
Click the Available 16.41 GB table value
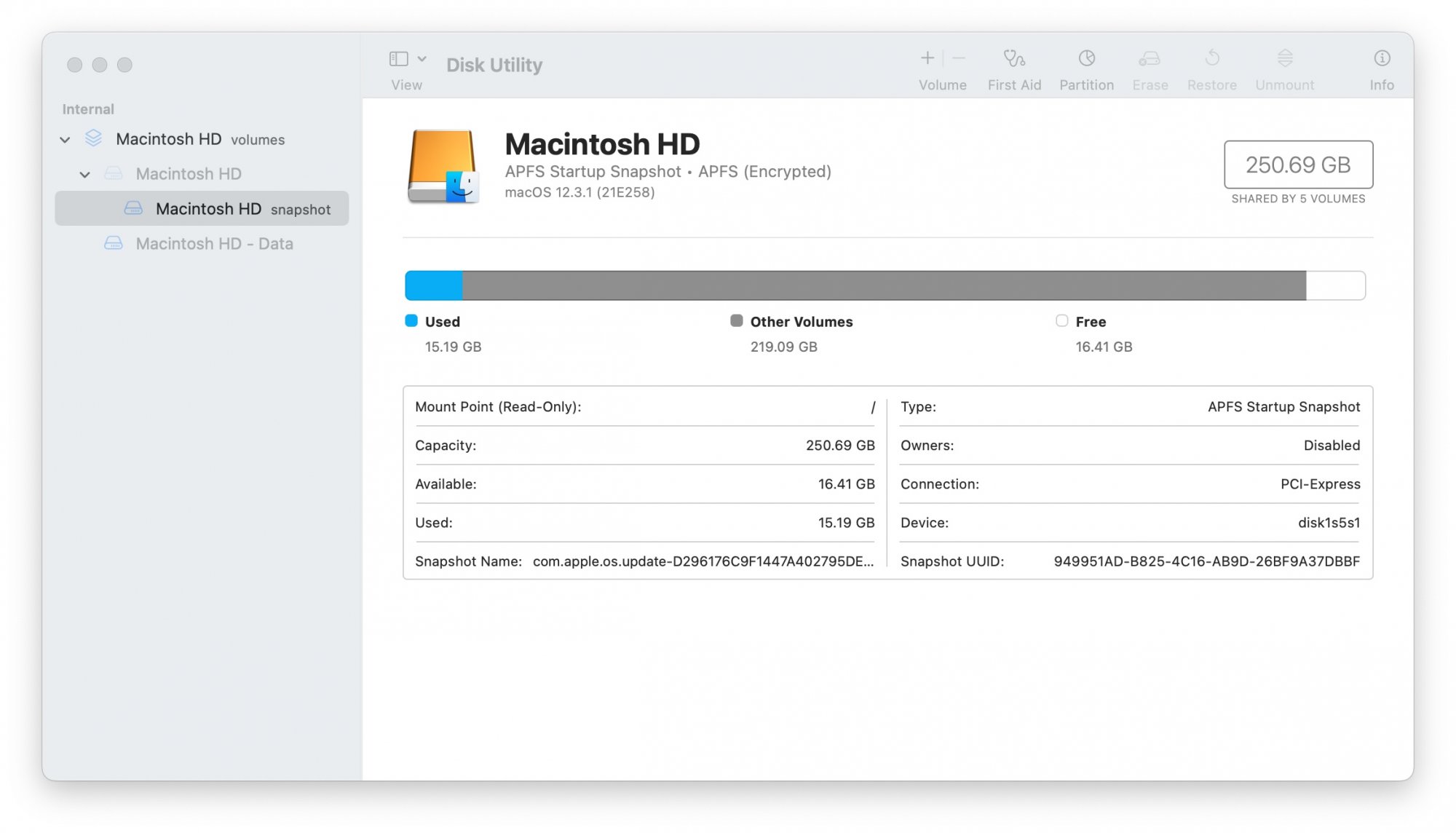click(846, 484)
